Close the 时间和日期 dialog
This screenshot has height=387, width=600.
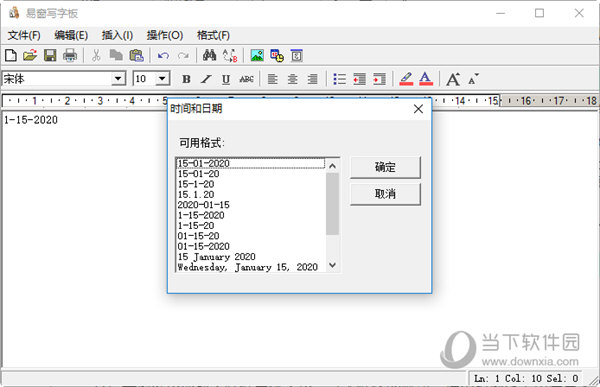418,109
